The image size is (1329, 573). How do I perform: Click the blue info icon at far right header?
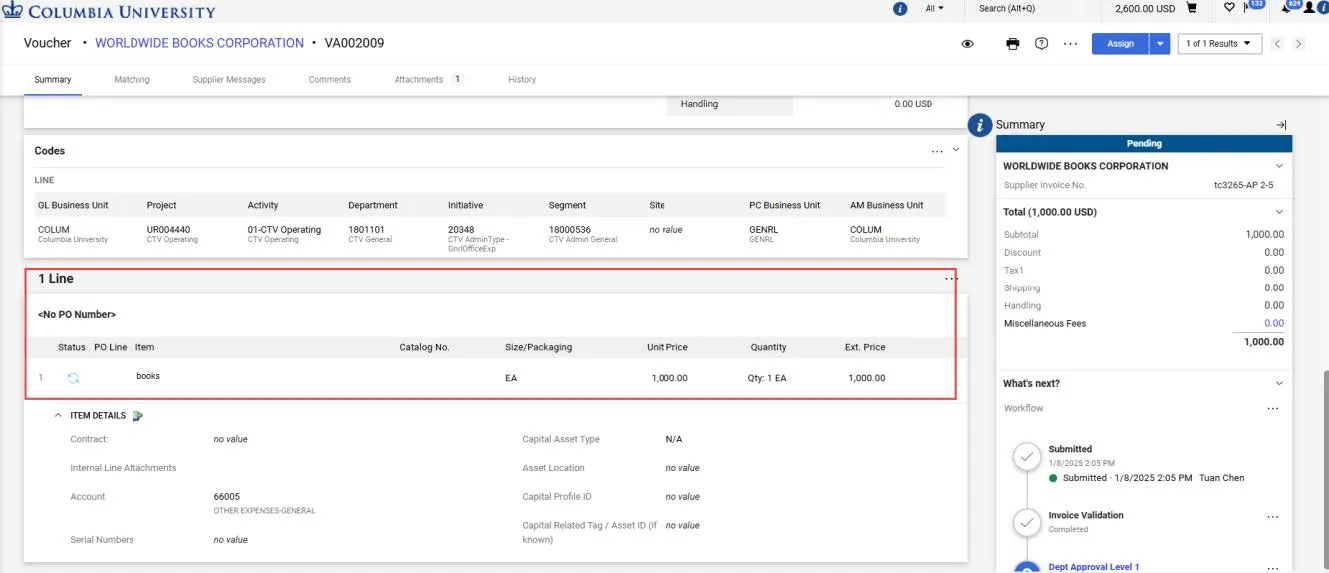coord(1322,8)
